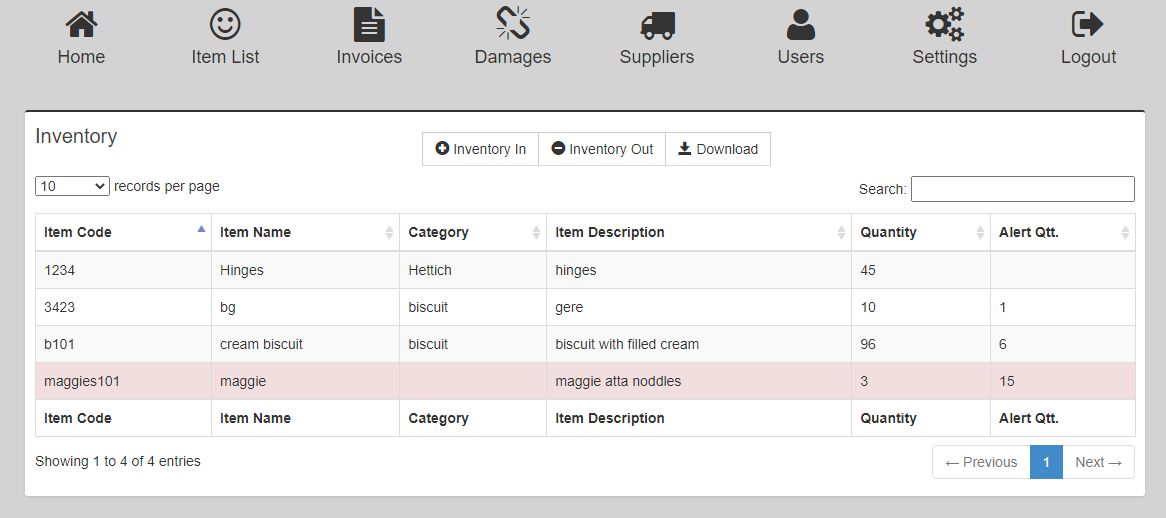The width and height of the screenshot is (1166, 518).
Task: Click the Suppliers truck icon
Action: (x=657, y=24)
